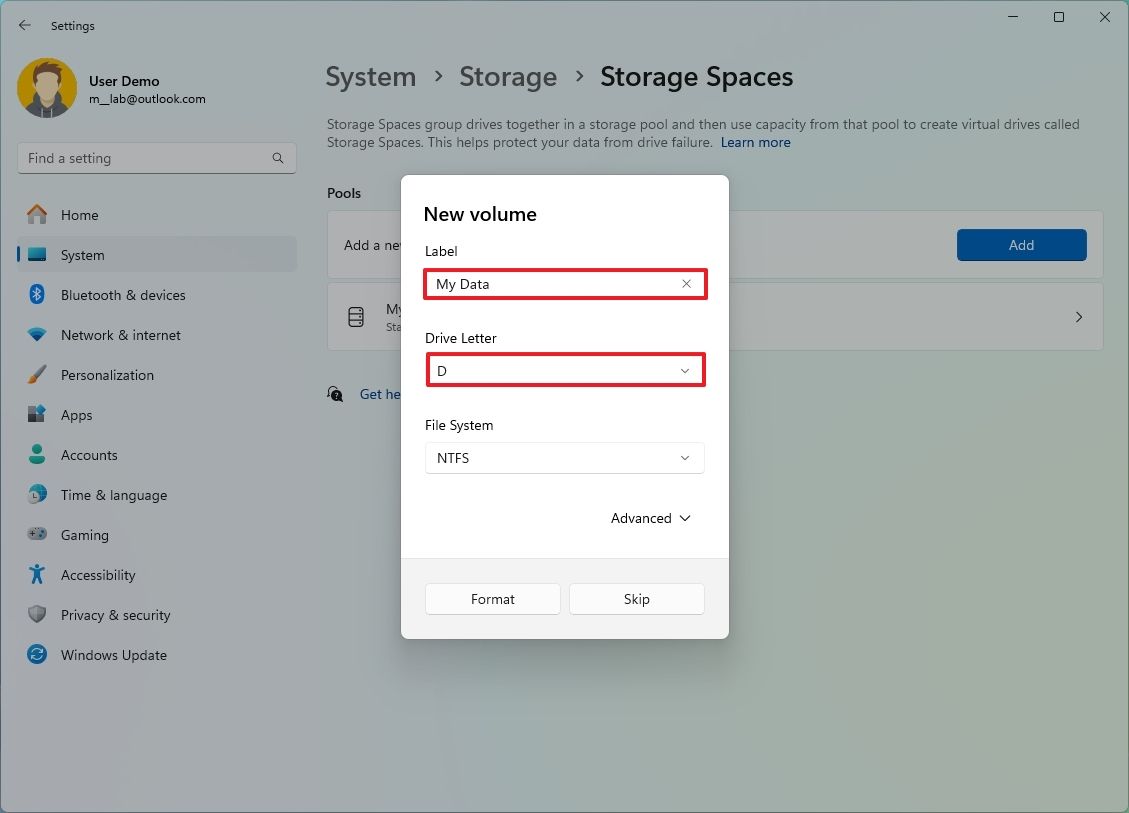The height and width of the screenshot is (813, 1129).
Task: Go to System from the breadcrumb trail
Action: pos(371,77)
